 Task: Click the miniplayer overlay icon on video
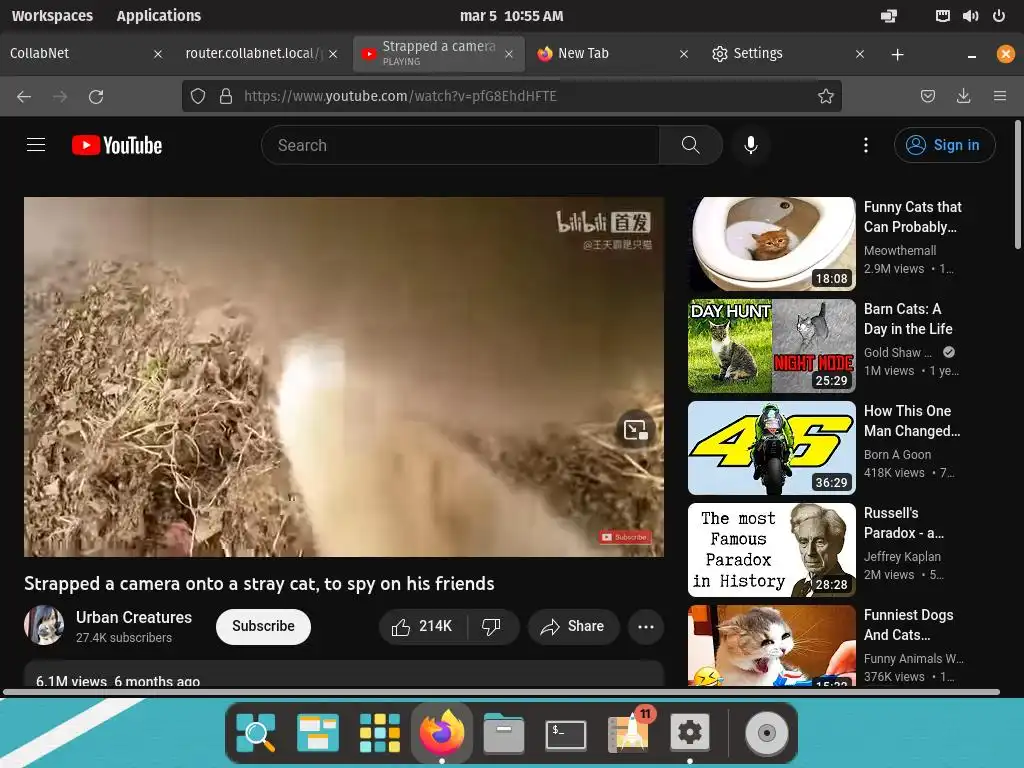[635, 430]
